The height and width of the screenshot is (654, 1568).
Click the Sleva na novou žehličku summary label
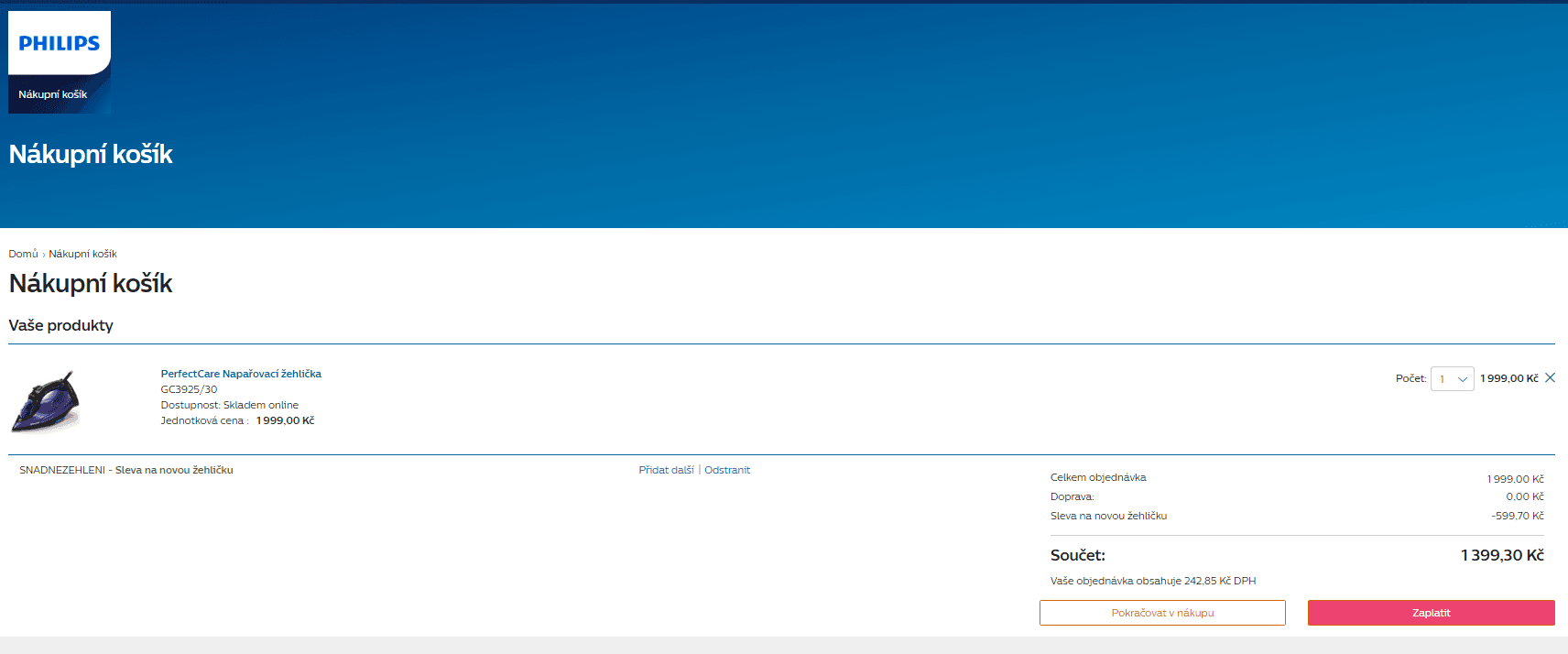(1108, 516)
